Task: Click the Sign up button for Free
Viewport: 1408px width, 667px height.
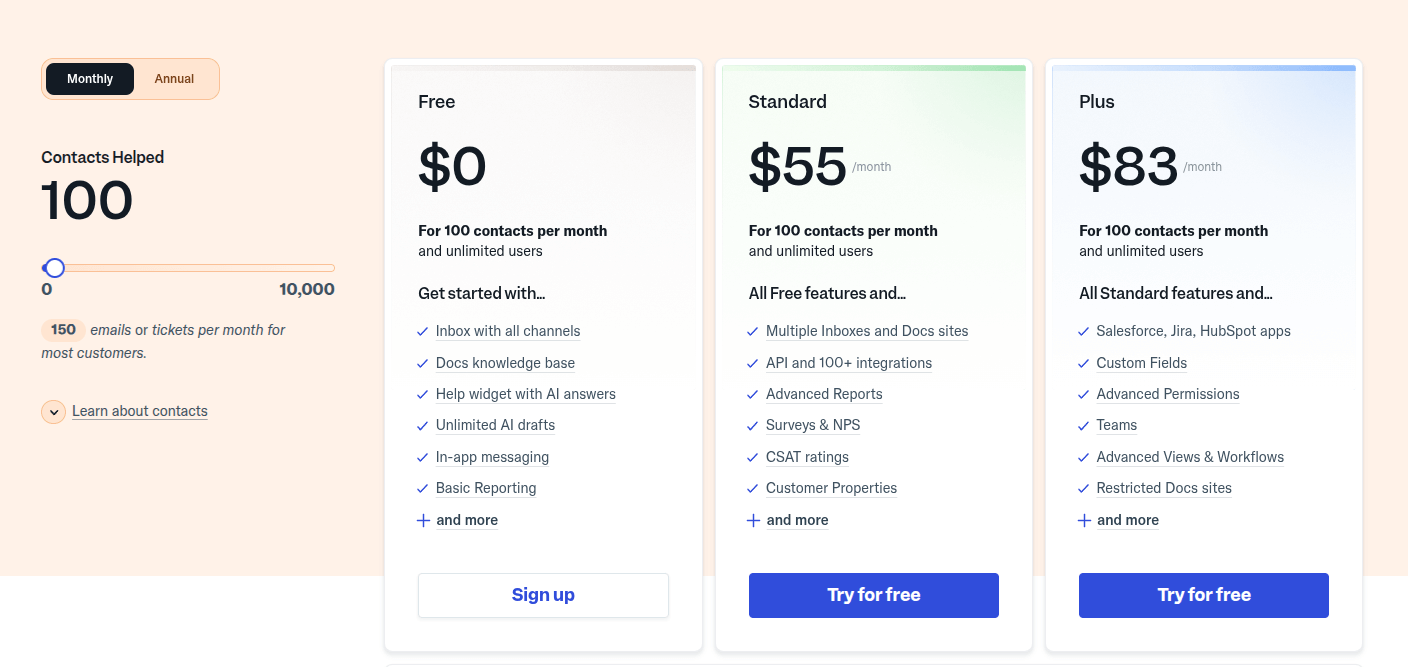Action: [x=543, y=595]
